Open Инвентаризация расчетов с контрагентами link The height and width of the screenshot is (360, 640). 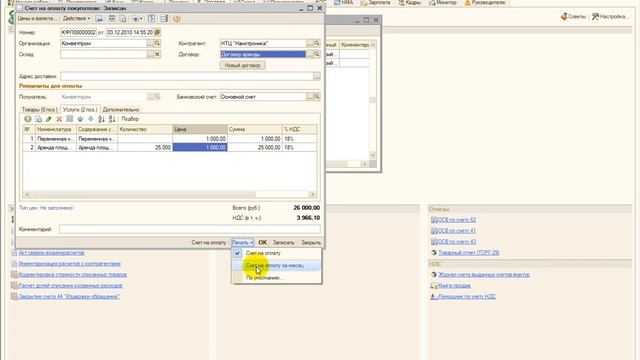70,264
